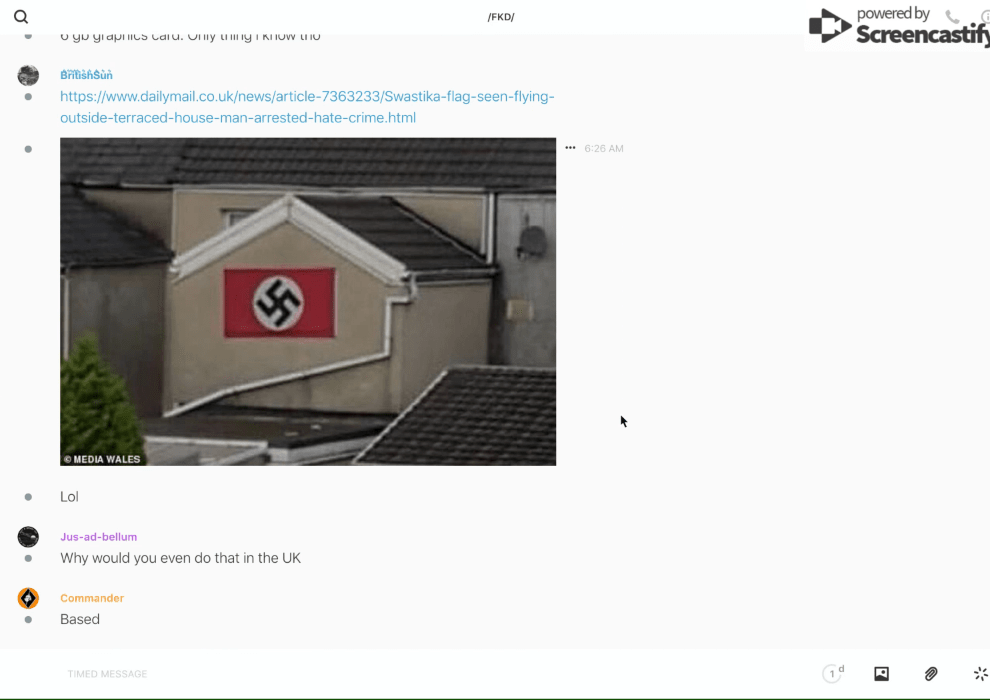
Task: Click the Jus-ad-bellum username
Action: (98, 537)
